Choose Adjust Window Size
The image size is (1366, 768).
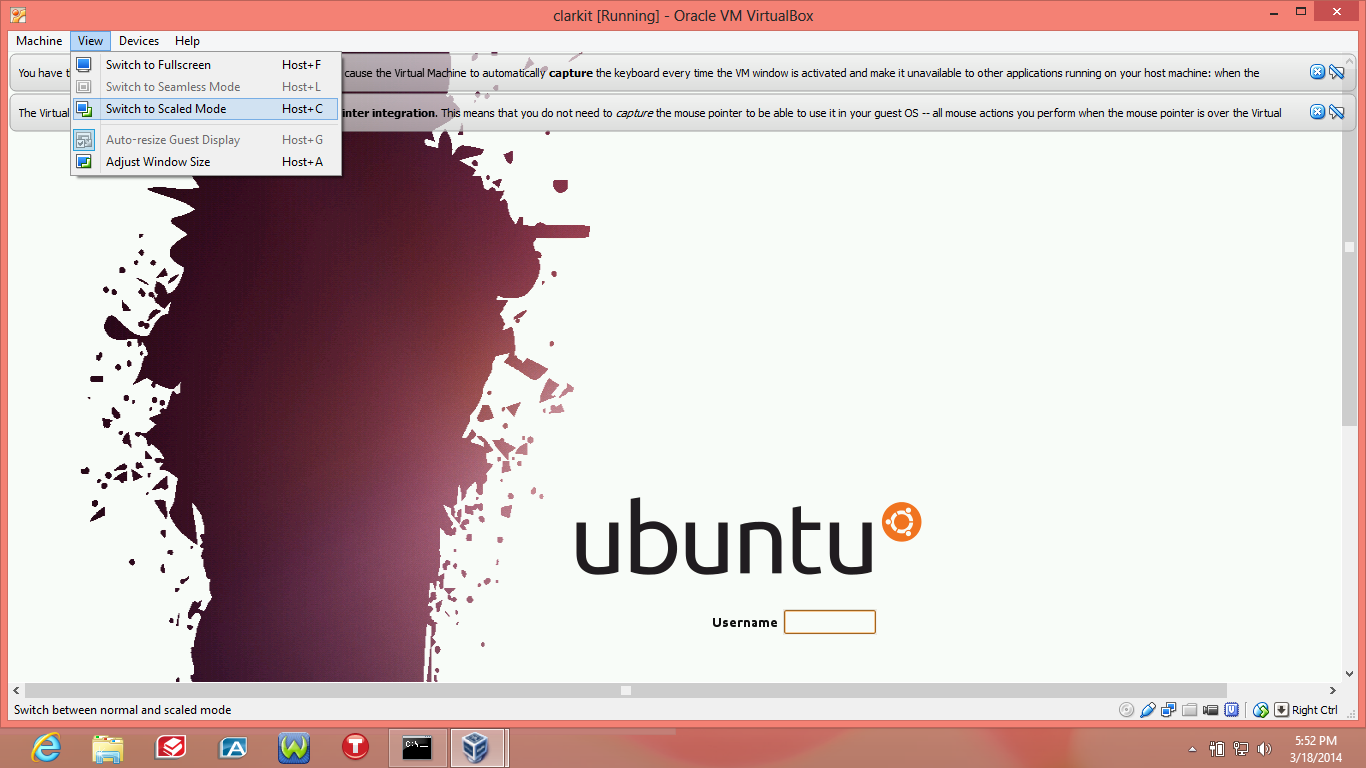[x=205, y=162]
